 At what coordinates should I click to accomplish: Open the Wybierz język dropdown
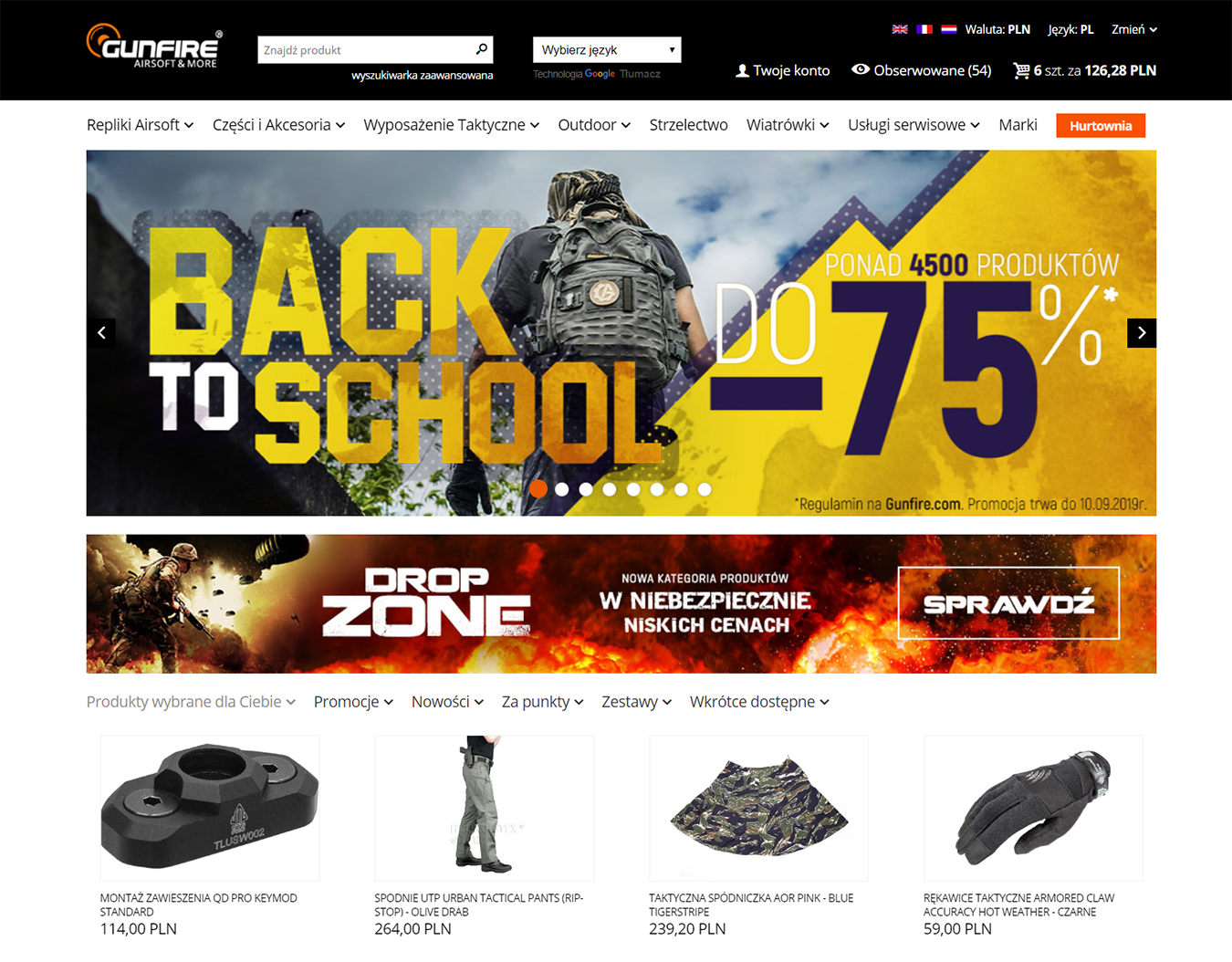607,49
